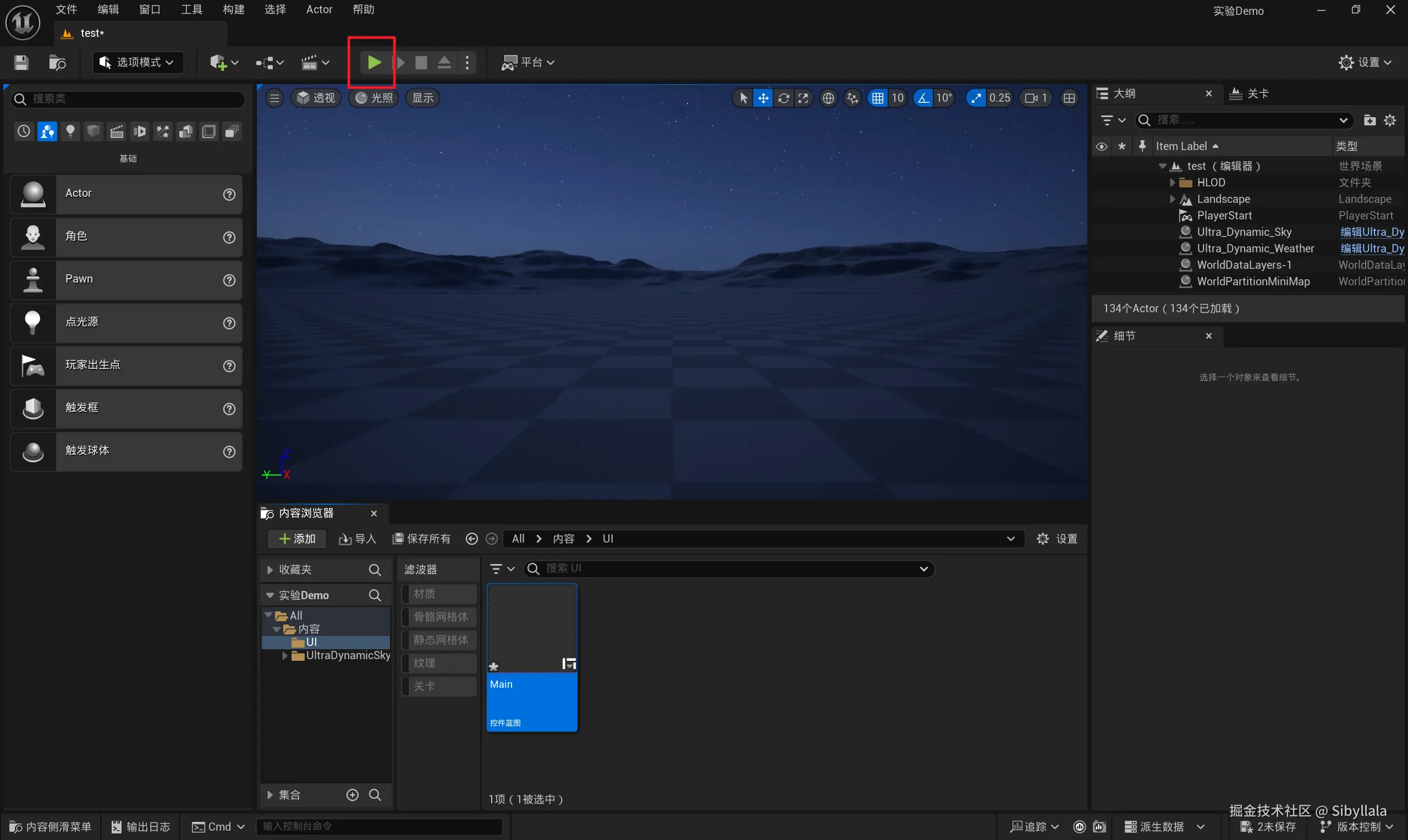Click the save level icon
The image size is (1408, 840).
pyautogui.click(x=21, y=62)
